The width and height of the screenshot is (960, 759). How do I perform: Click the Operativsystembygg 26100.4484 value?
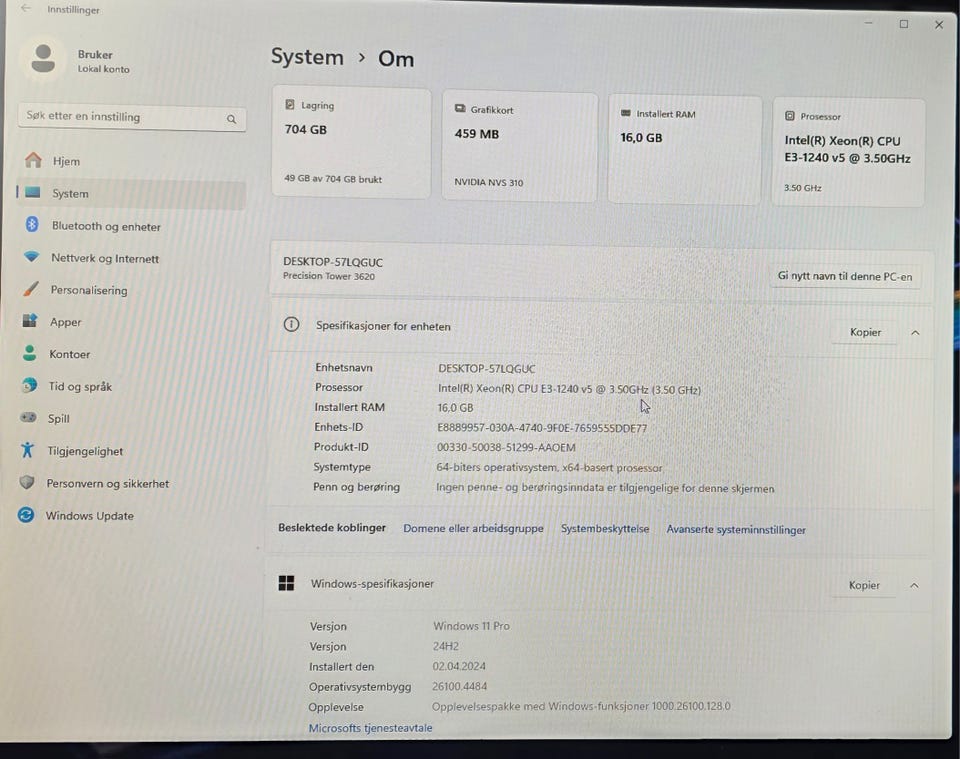[x=460, y=686]
